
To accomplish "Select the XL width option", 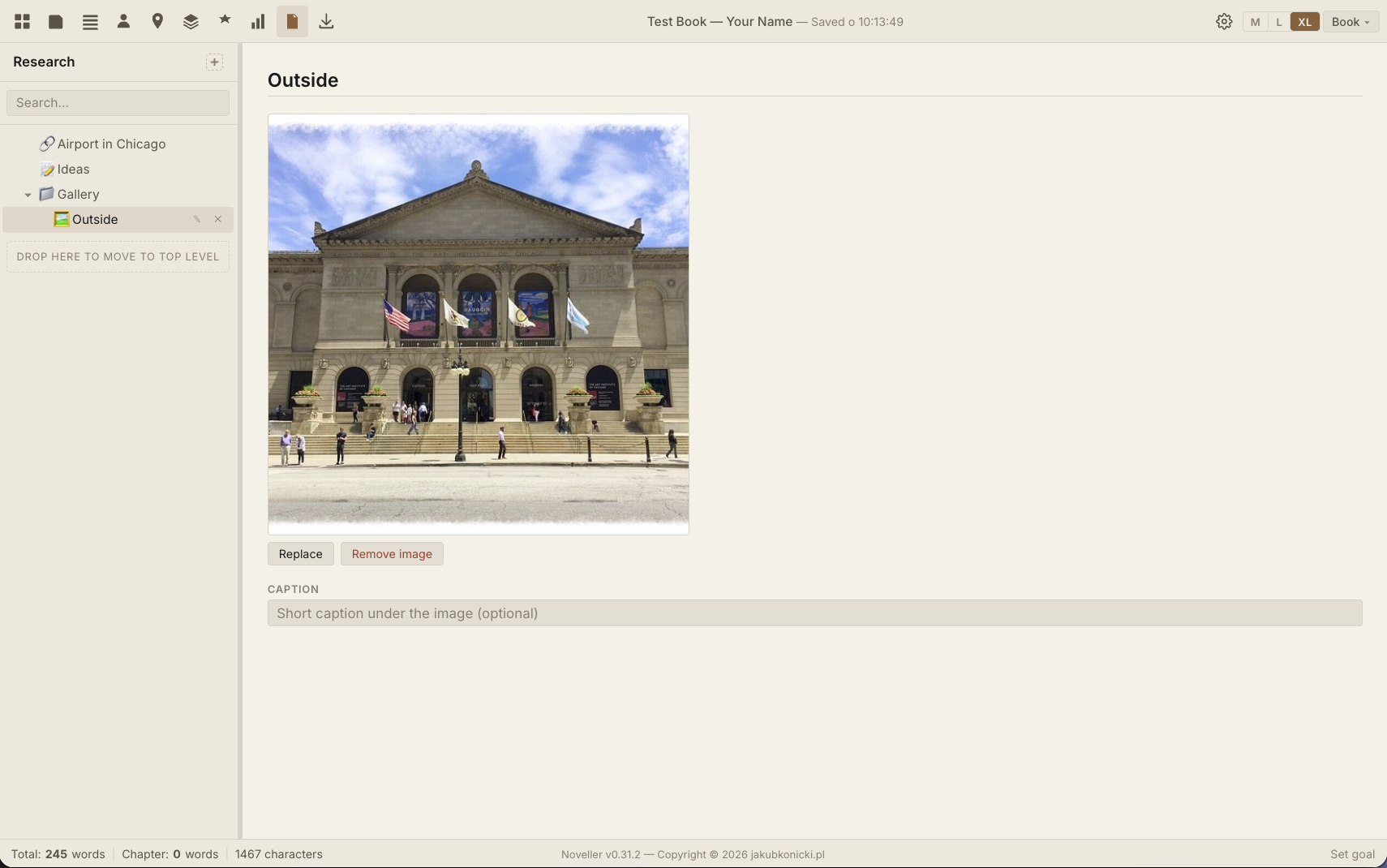I will [x=1304, y=22].
